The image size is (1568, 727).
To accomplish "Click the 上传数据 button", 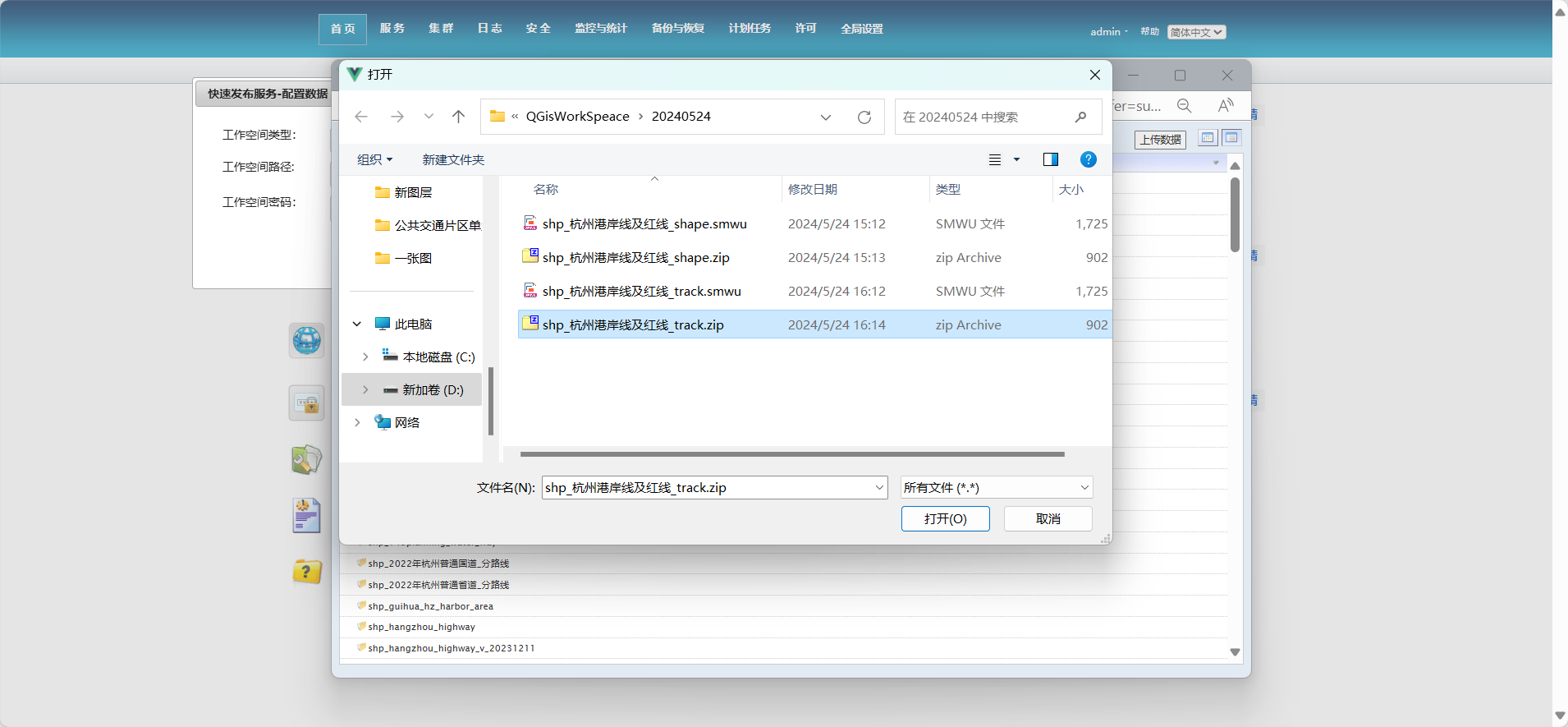I will (1161, 140).
